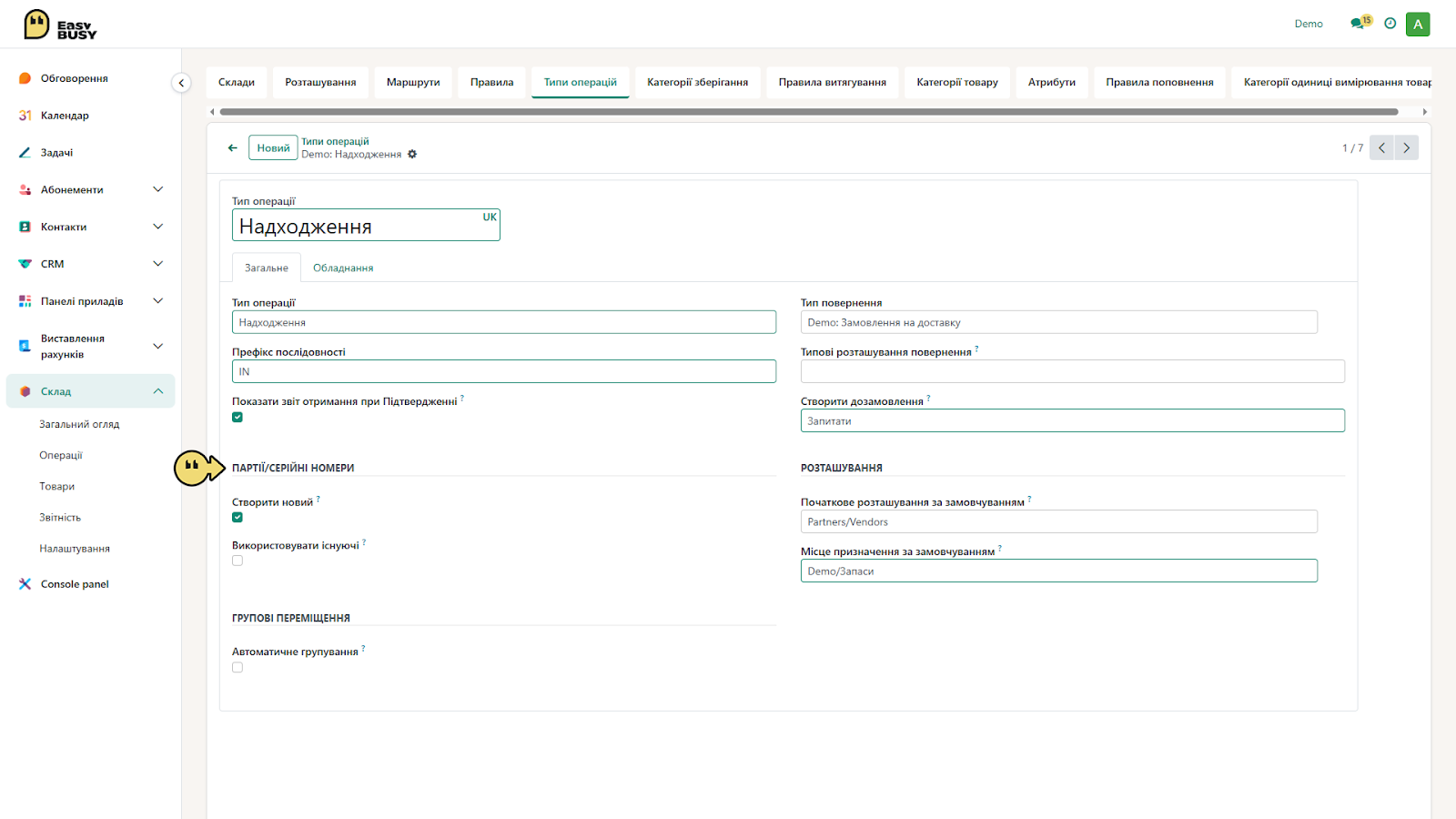Switch to the Розташування tab

(x=320, y=82)
